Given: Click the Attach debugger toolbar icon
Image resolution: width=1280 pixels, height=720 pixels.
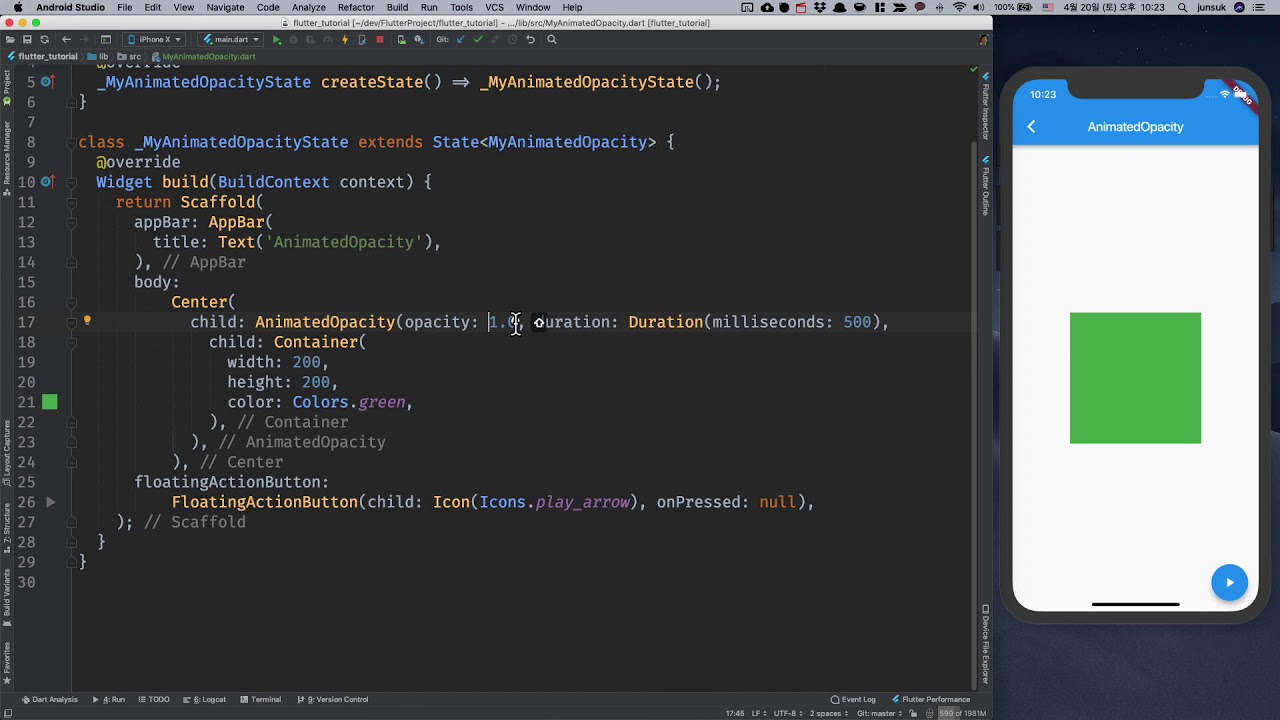Looking at the screenshot, I should (x=362, y=40).
